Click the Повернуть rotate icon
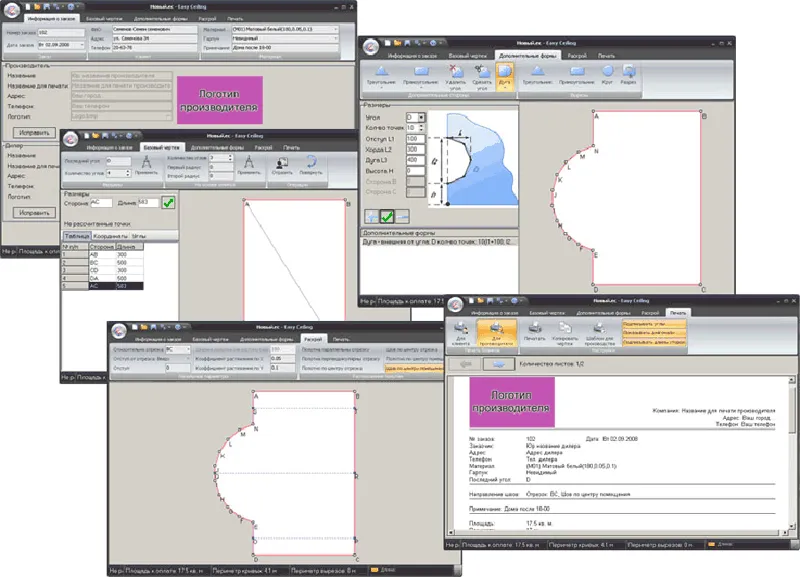 tap(311, 165)
